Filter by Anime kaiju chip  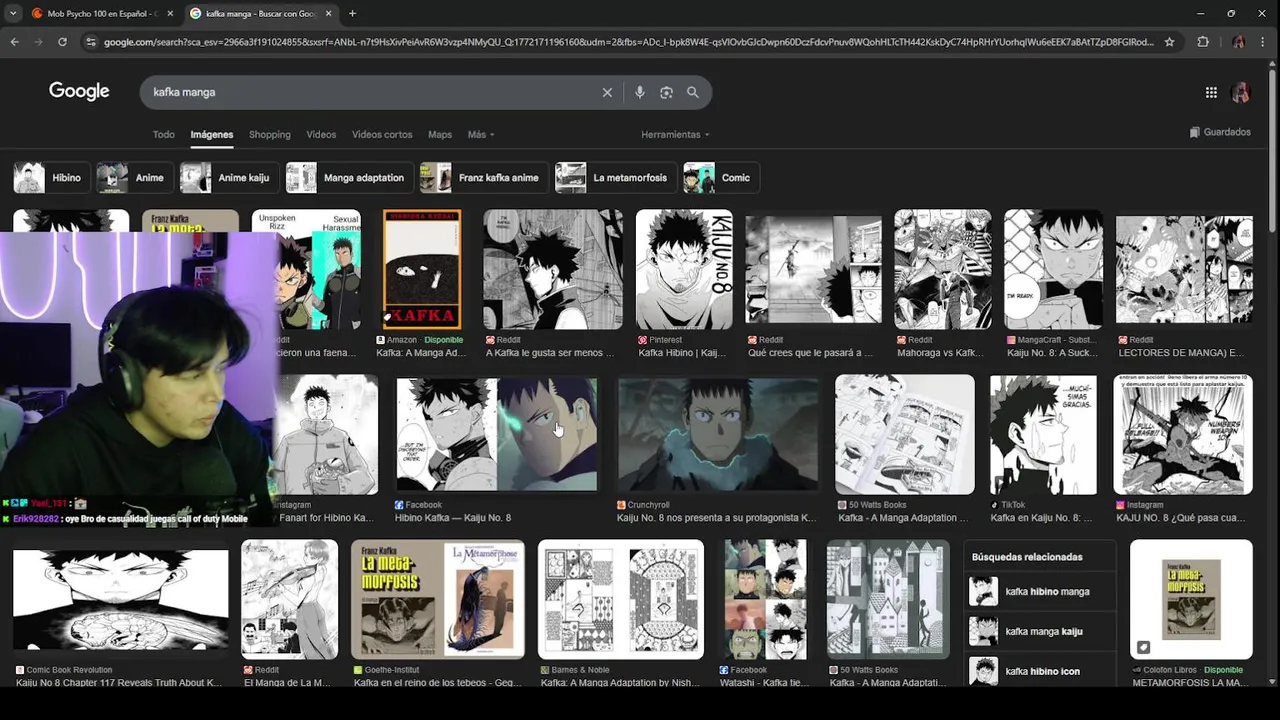[229, 178]
